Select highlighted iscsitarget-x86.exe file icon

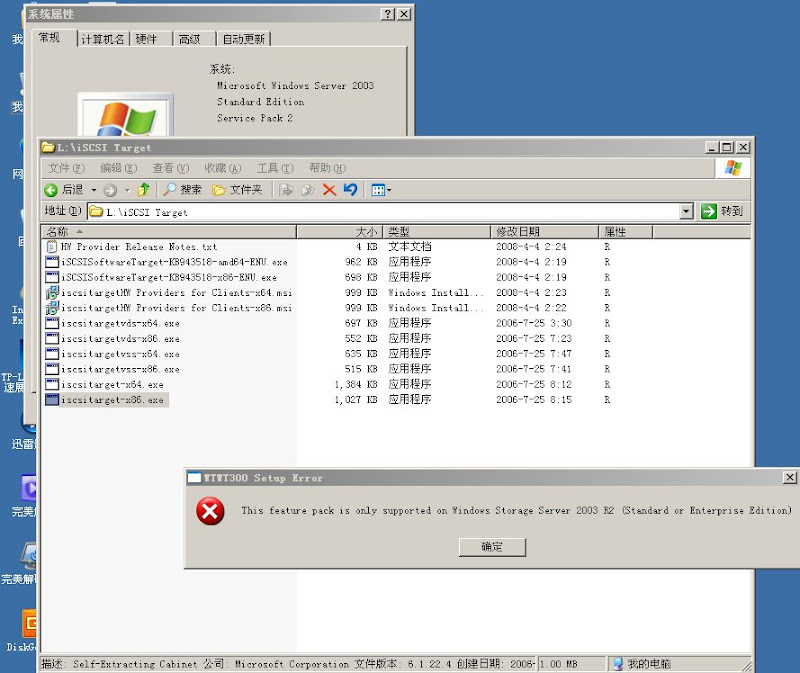[x=52, y=400]
